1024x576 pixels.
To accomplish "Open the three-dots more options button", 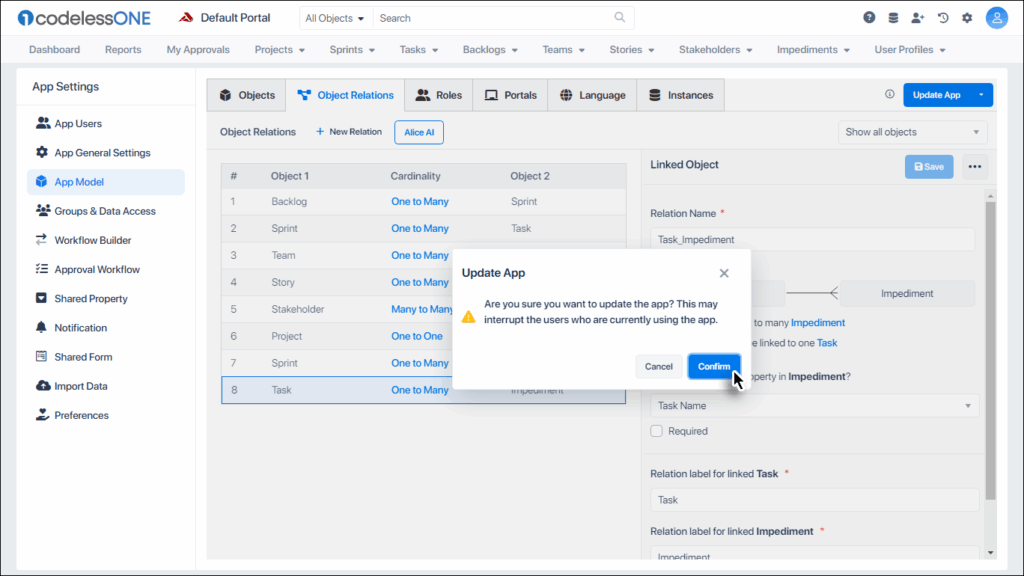I will pos(975,167).
